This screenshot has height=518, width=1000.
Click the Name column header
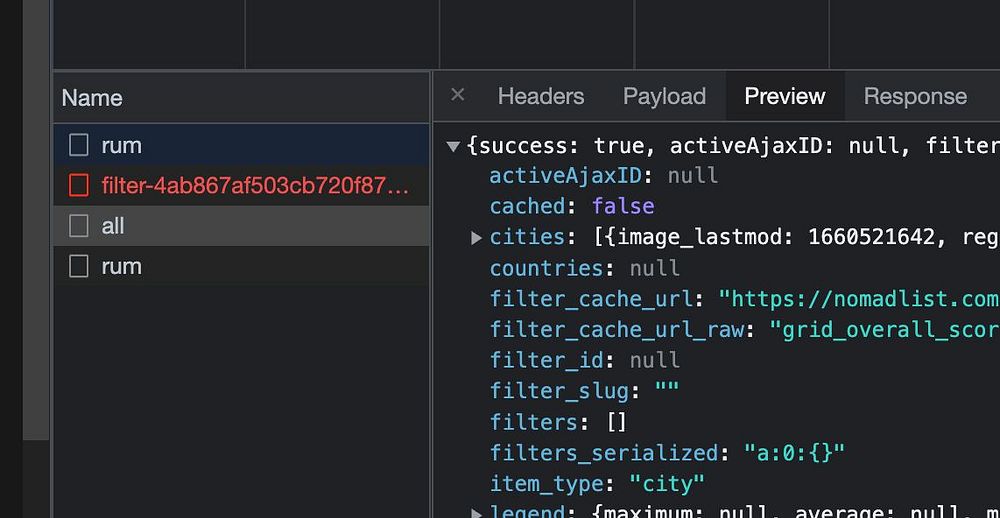point(241,98)
